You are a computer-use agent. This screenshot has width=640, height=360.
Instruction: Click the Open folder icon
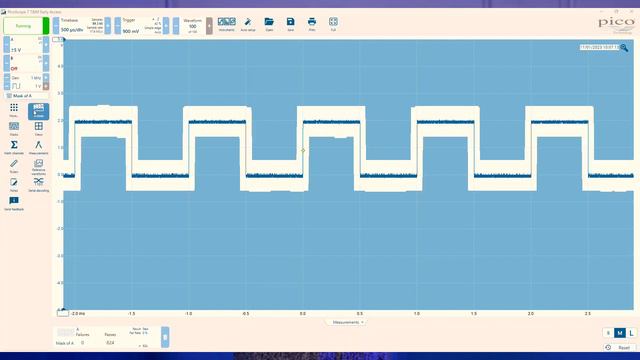point(269,24)
